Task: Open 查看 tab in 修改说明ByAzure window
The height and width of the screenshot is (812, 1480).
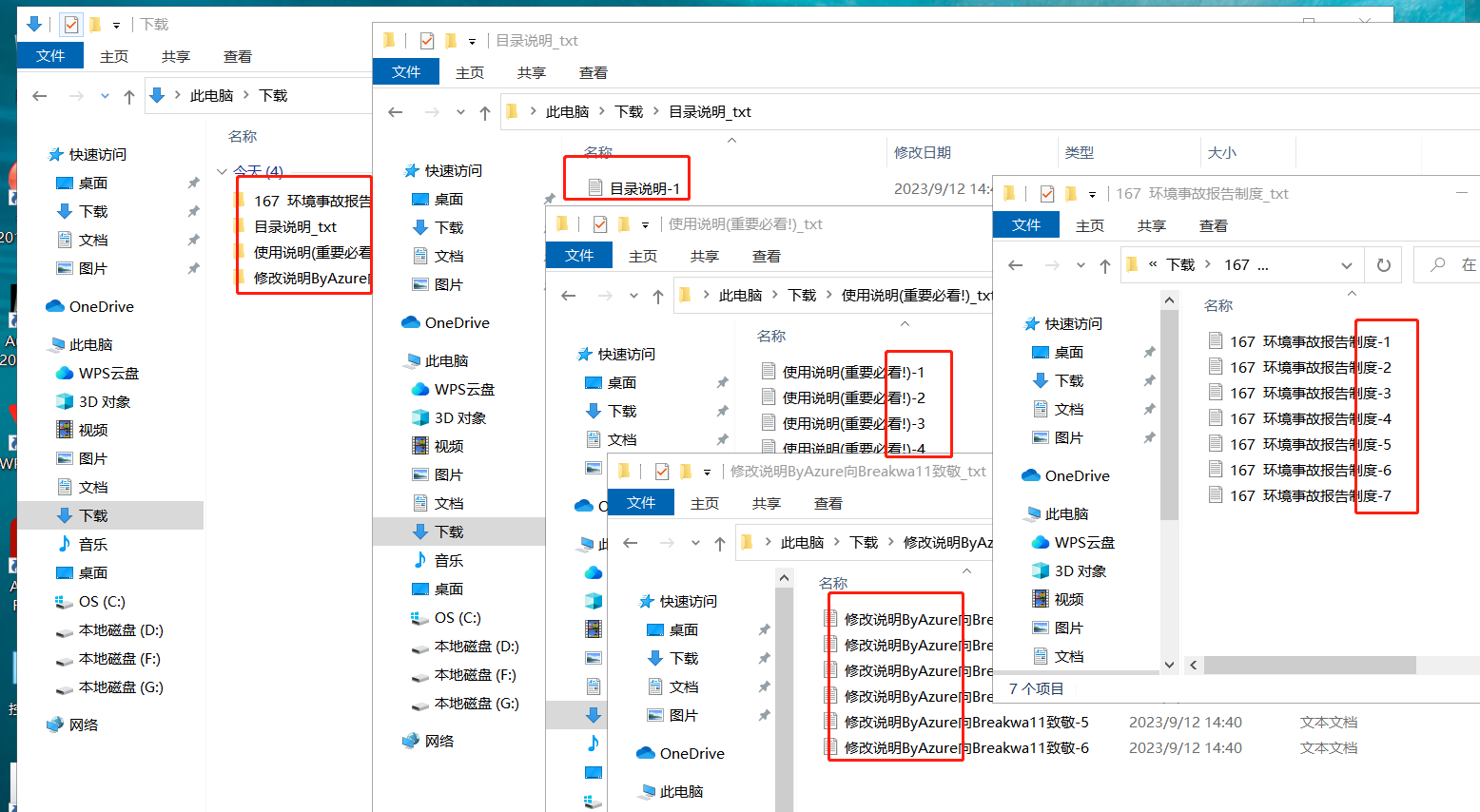Action: (x=828, y=503)
